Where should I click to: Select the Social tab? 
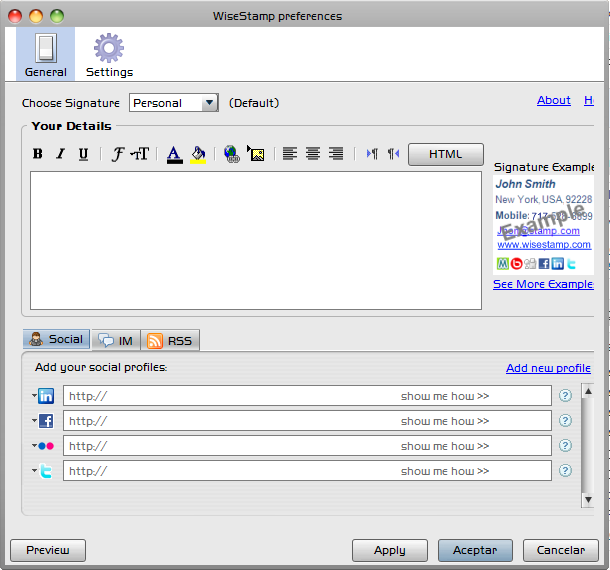click(x=56, y=339)
